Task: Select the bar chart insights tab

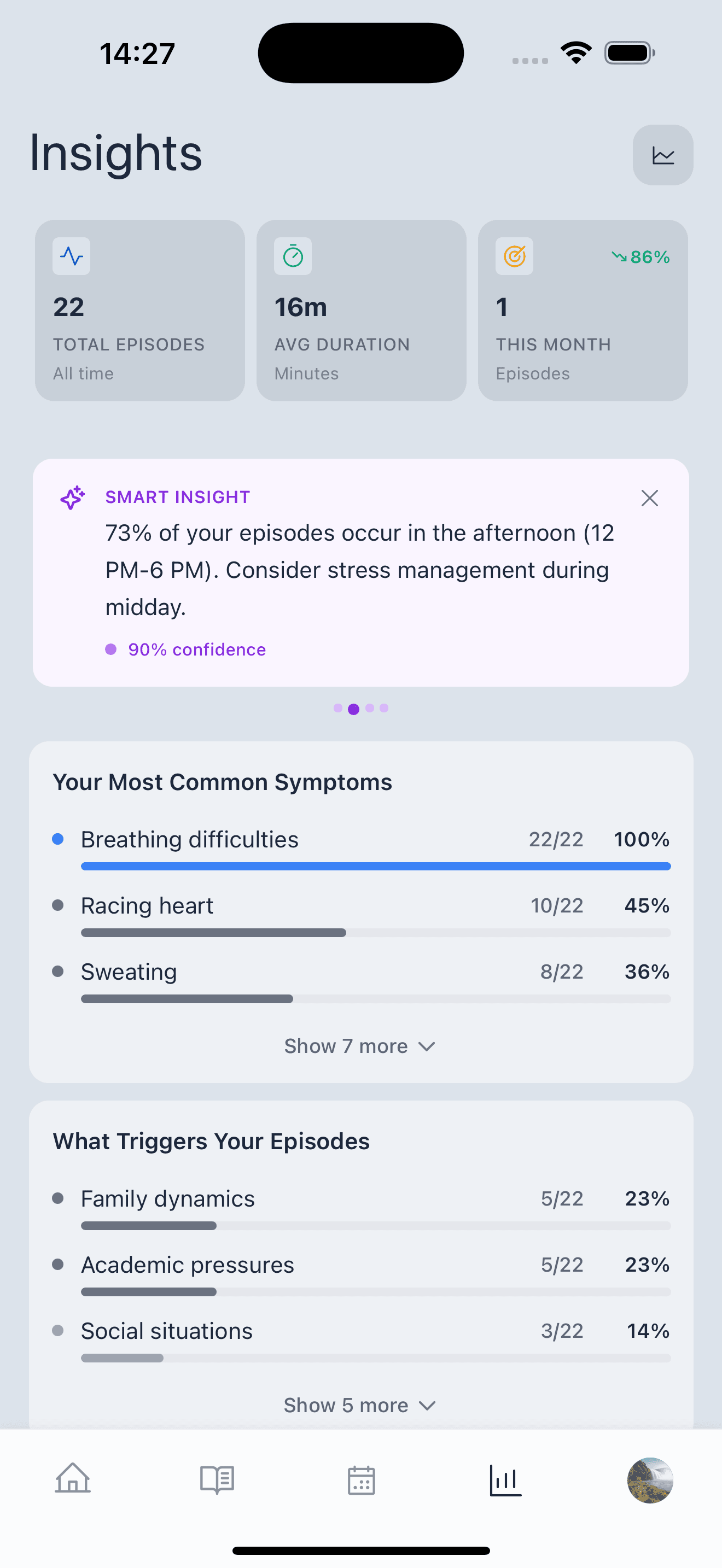Action: click(505, 1479)
